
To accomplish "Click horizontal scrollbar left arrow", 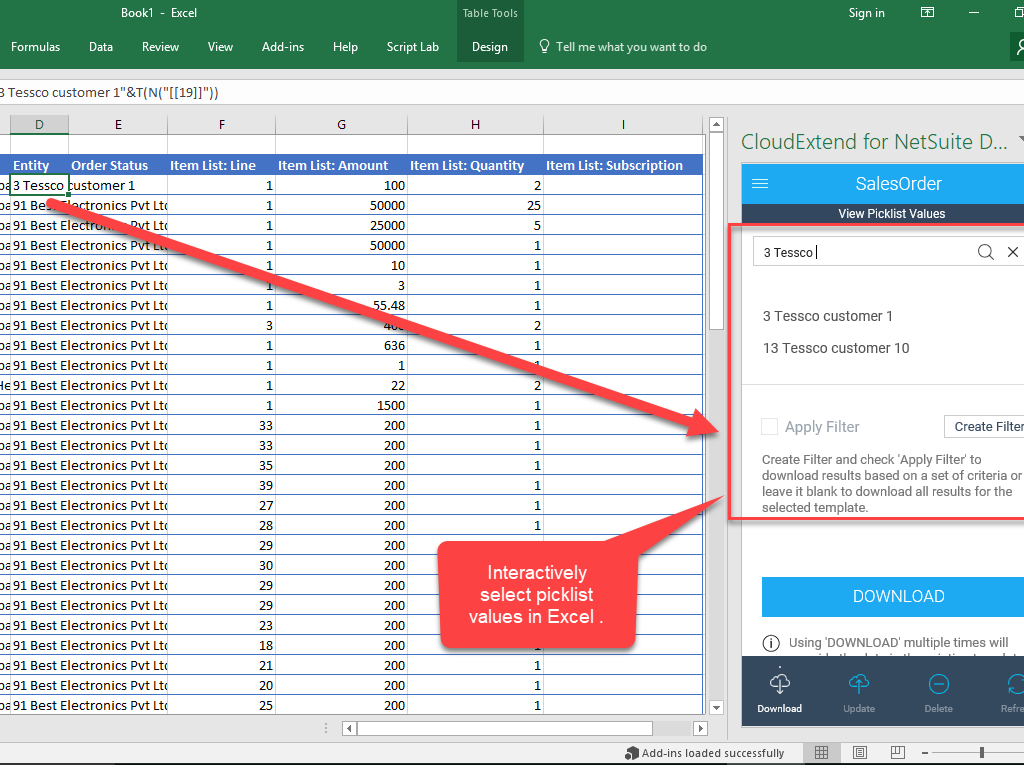I will [349, 728].
